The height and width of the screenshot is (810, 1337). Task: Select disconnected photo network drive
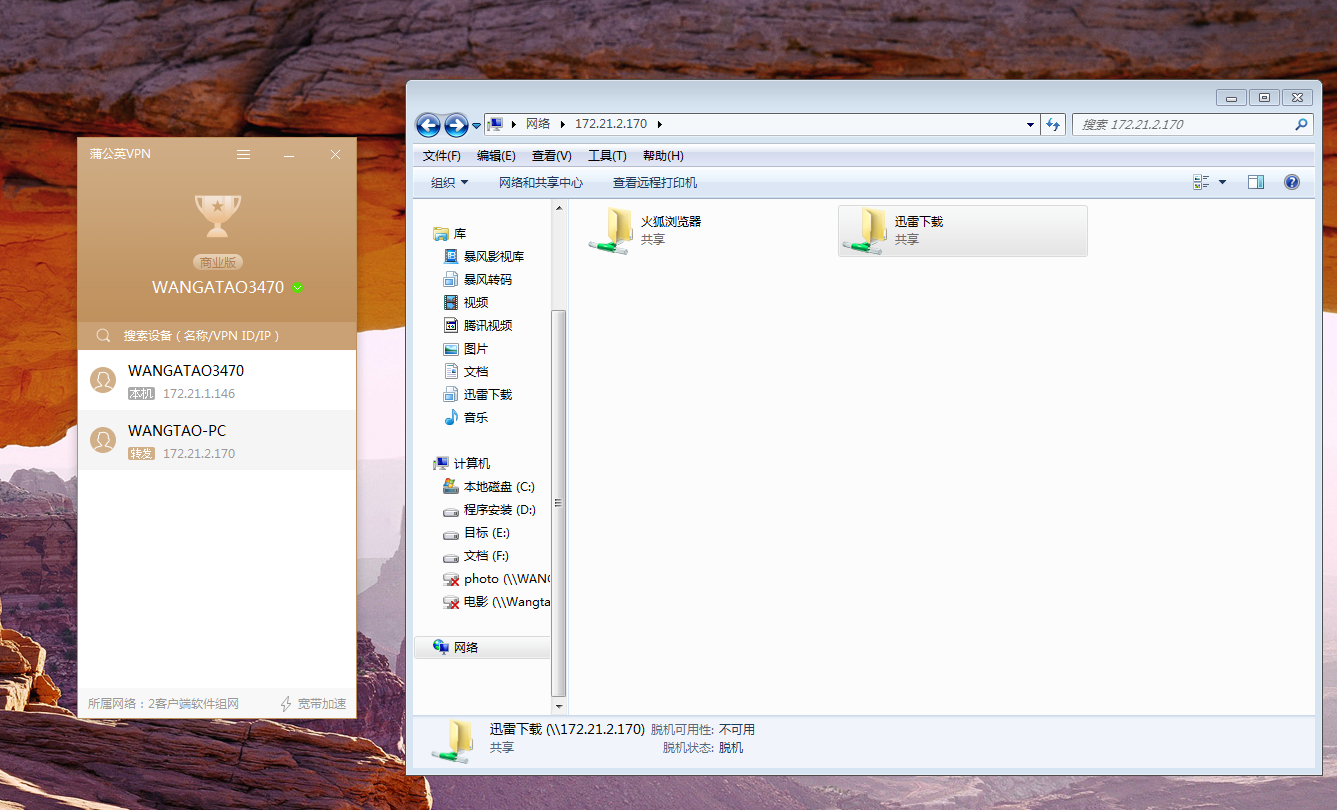click(x=496, y=579)
